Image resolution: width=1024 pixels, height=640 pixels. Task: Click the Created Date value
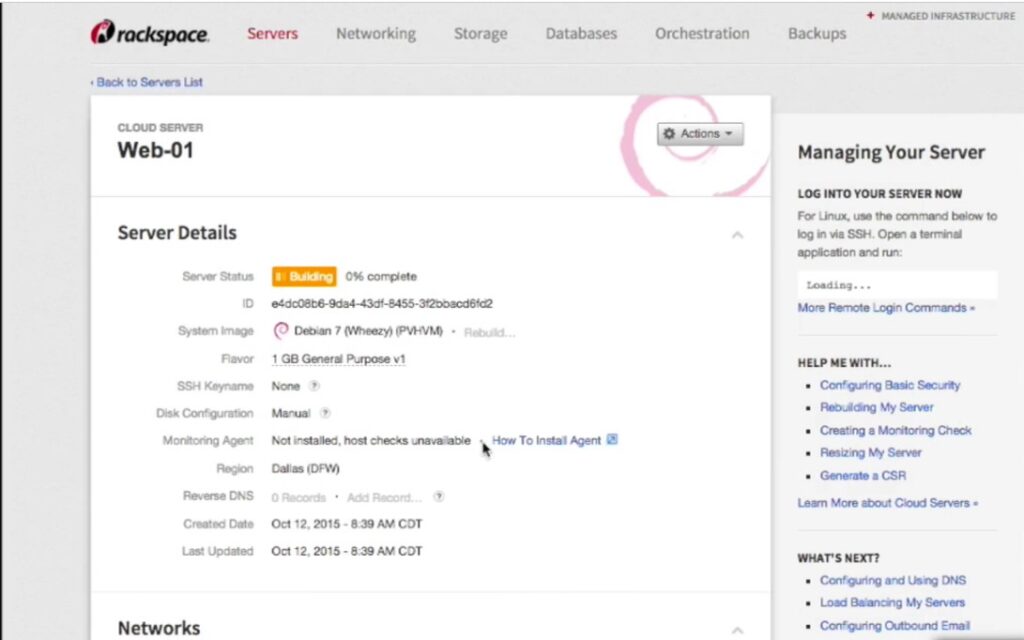(x=347, y=524)
